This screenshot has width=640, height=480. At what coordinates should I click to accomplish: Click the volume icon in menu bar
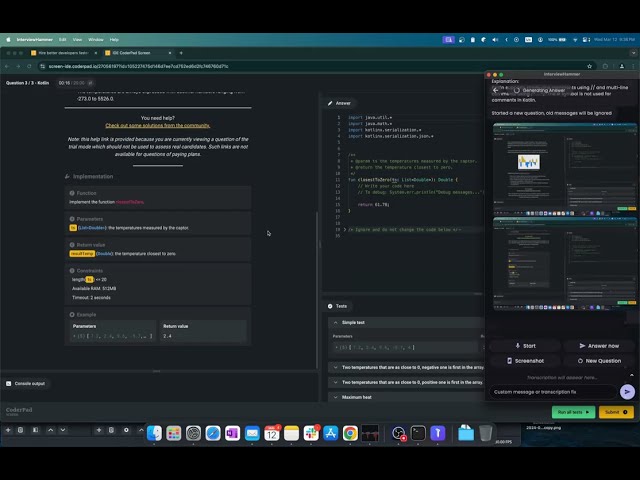pos(495,40)
